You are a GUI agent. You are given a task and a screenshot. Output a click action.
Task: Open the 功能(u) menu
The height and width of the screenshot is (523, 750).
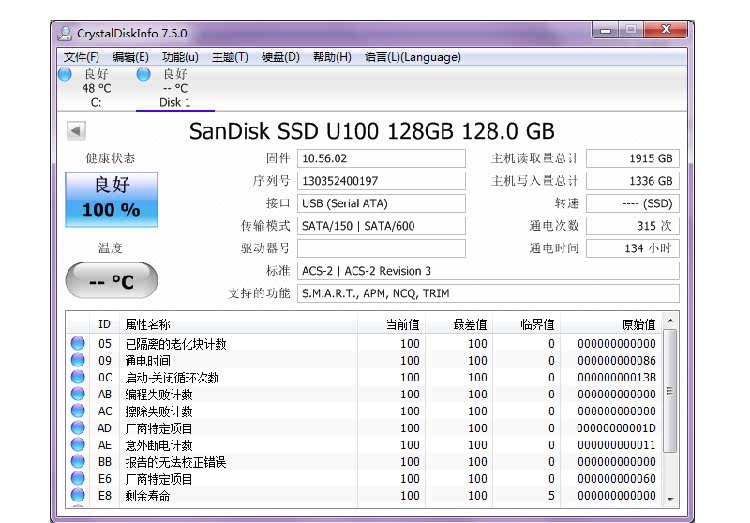[180, 57]
